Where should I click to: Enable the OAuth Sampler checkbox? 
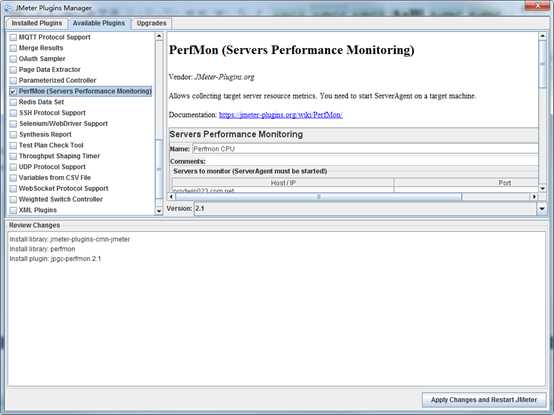[13, 59]
